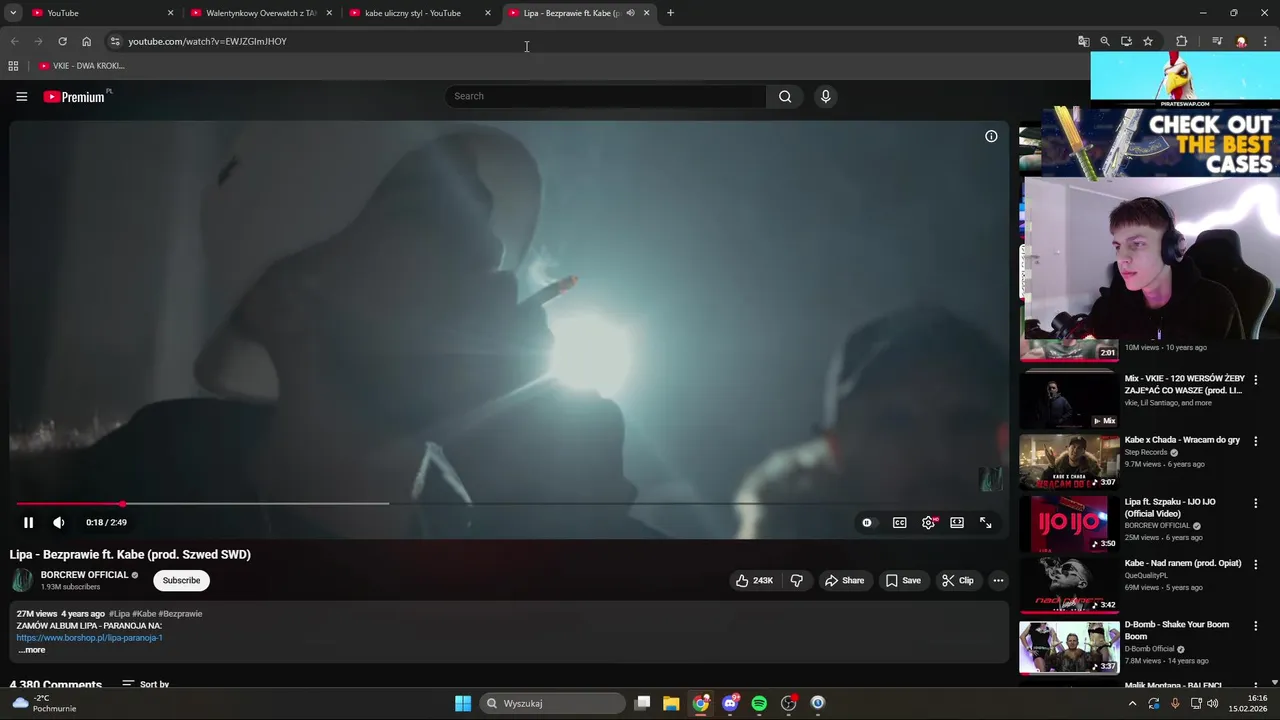
Task: Open the borshop.pl lipa-paranoja link
Action: (89, 638)
